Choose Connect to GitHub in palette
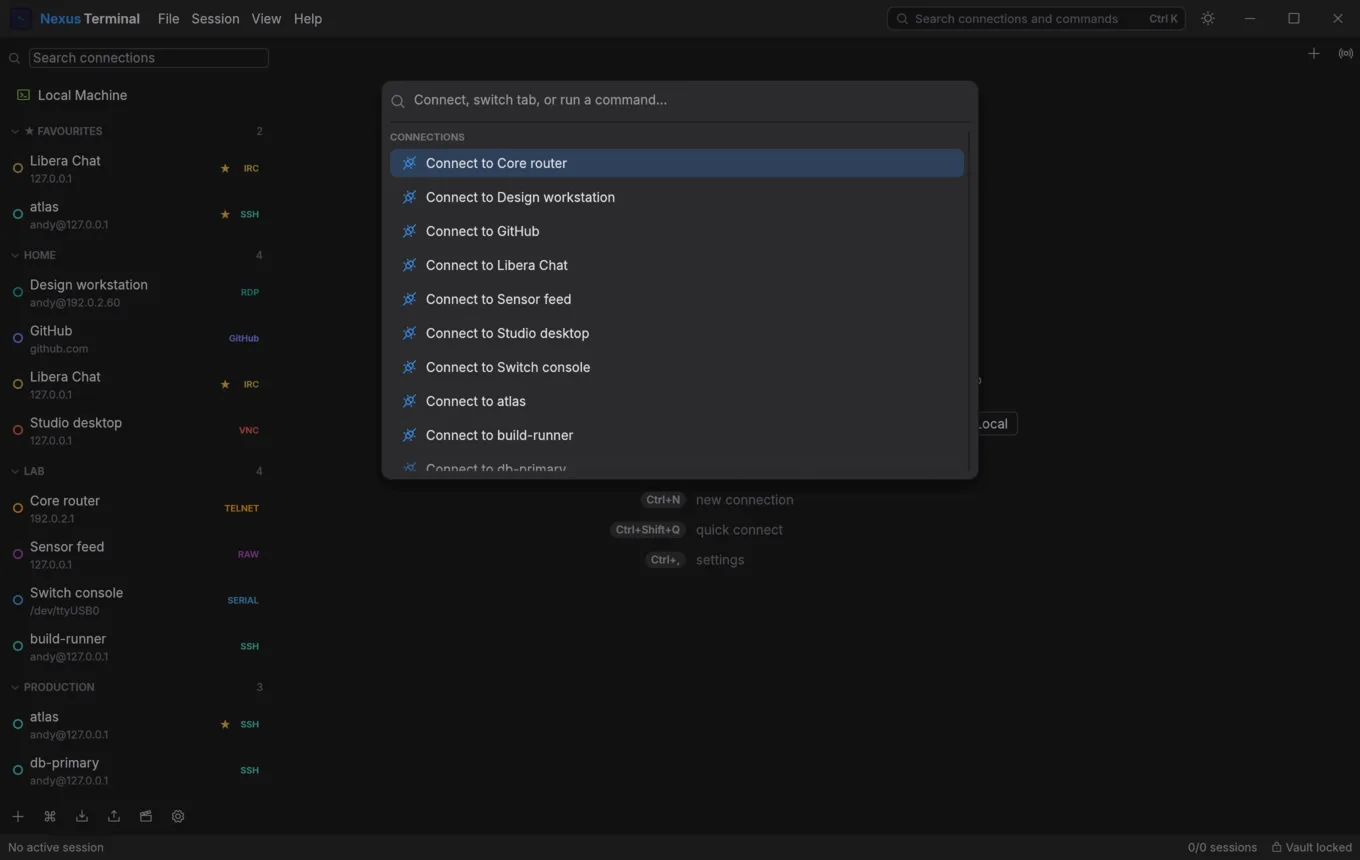 click(677, 231)
